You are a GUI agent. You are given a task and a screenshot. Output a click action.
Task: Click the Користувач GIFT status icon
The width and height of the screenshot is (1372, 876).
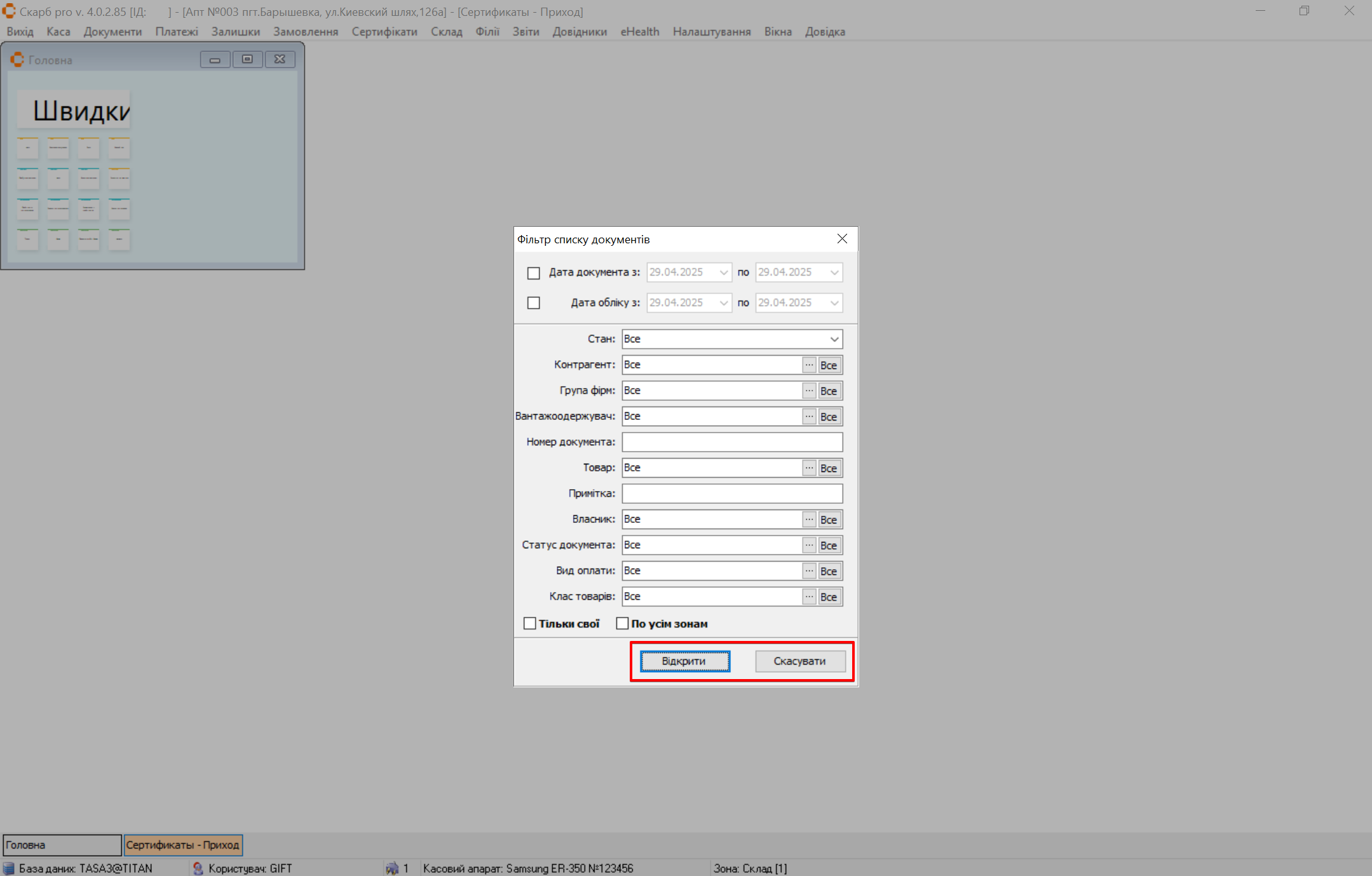(x=198, y=868)
